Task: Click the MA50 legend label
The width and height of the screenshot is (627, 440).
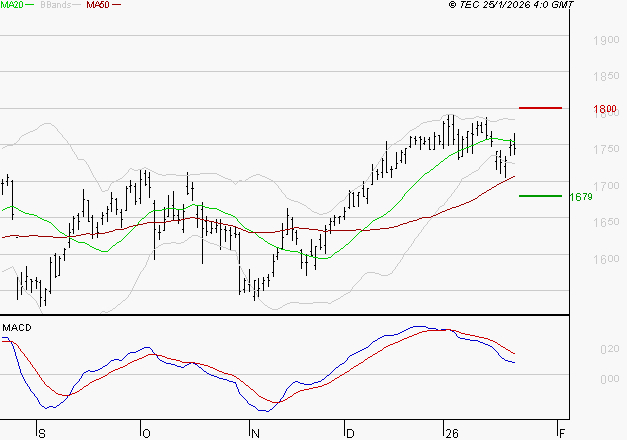Action: (98, 5)
